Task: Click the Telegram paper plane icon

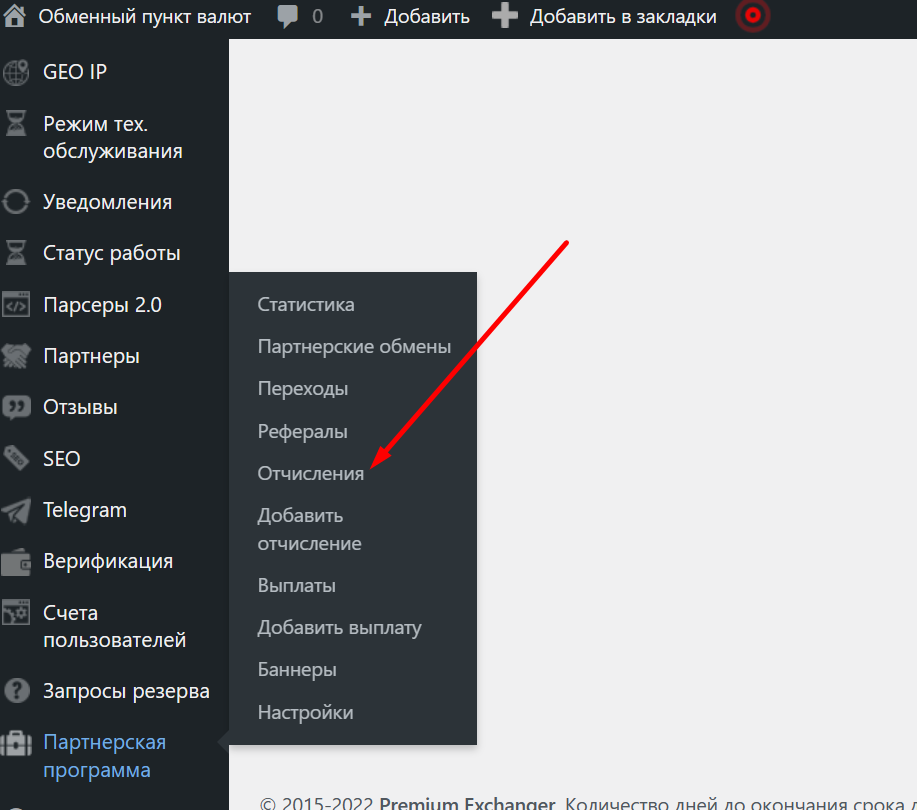Action: (x=16, y=510)
